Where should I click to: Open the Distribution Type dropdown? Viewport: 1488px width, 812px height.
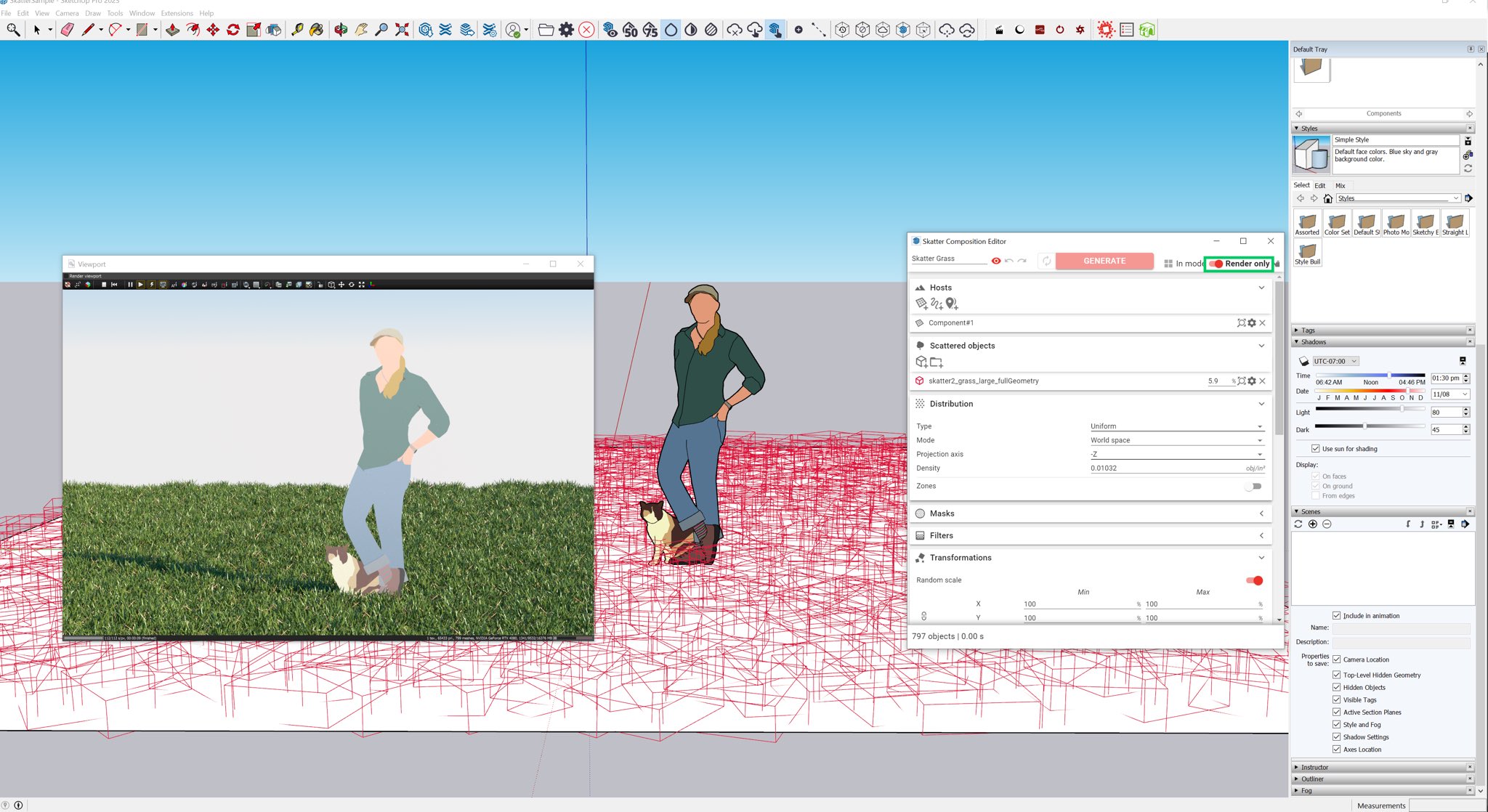[1176, 426]
